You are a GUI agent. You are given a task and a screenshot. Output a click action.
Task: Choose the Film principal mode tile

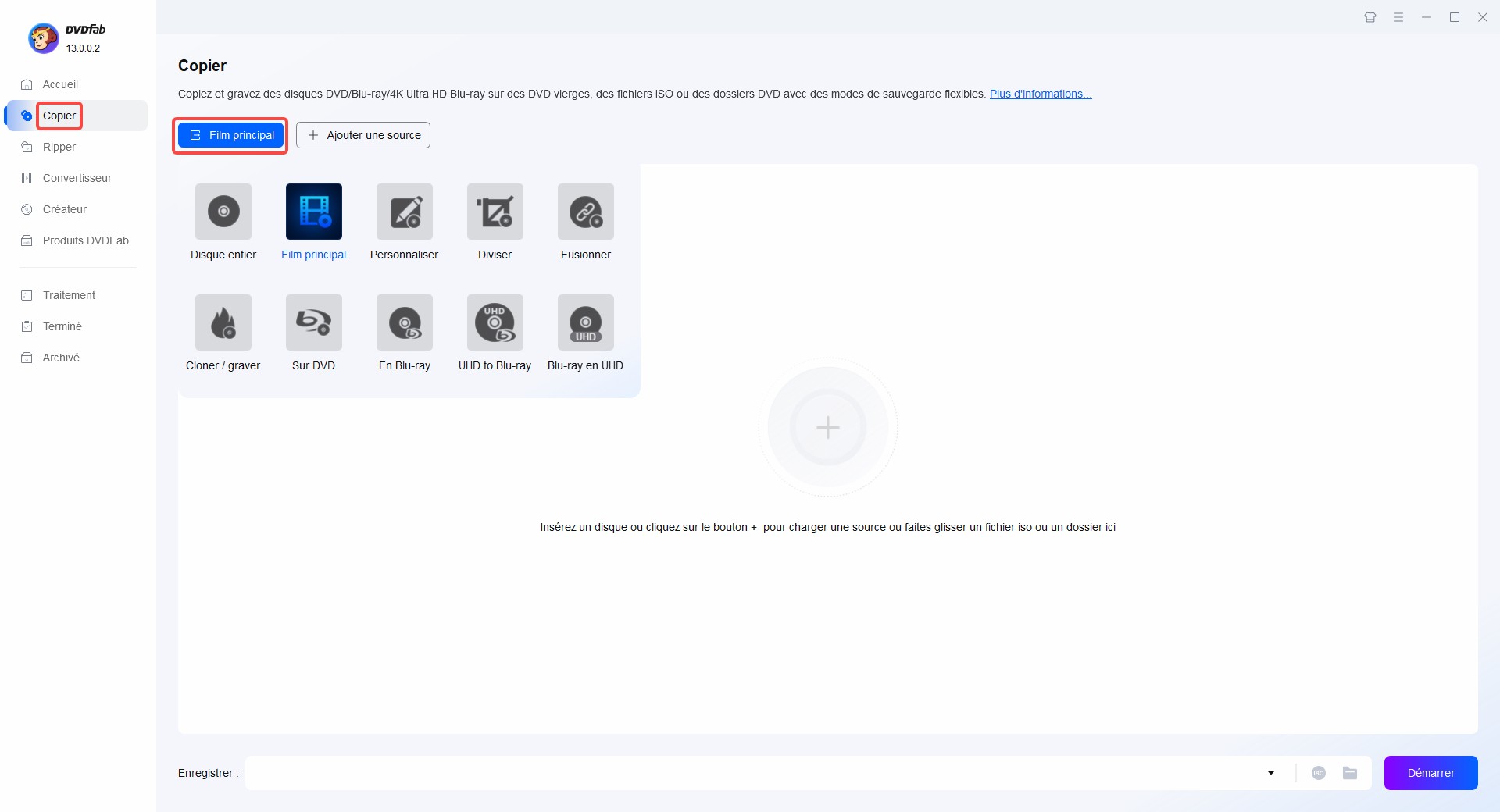314,212
